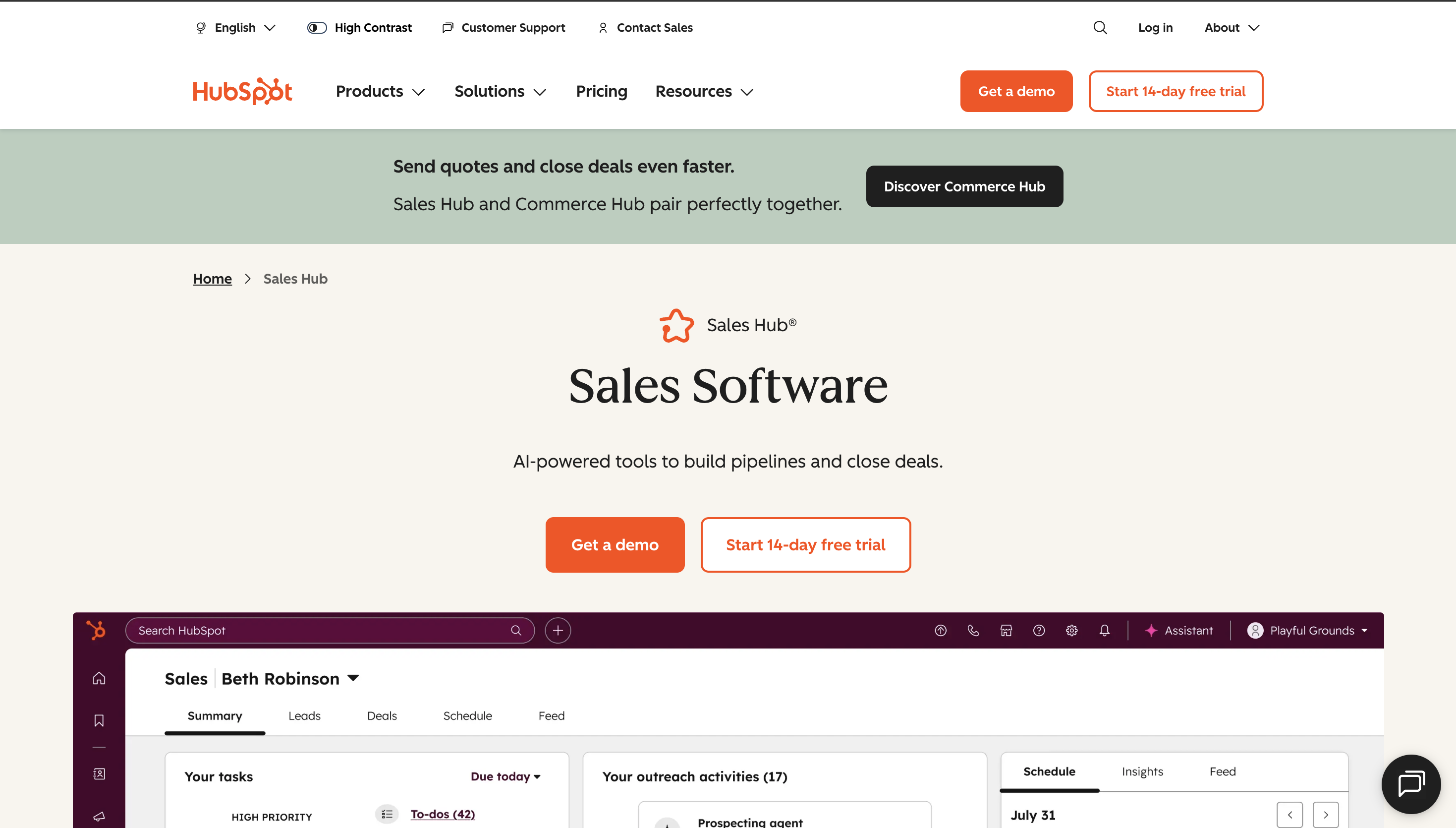Click the Sales Hub star icon
The image size is (1456, 828).
(x=676, y=325)
